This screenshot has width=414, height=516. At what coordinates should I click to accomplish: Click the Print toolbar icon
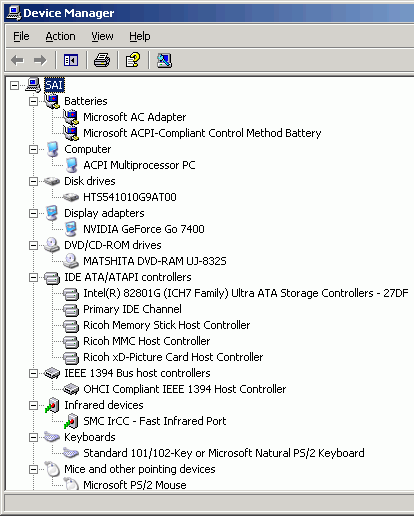[102, 60]
